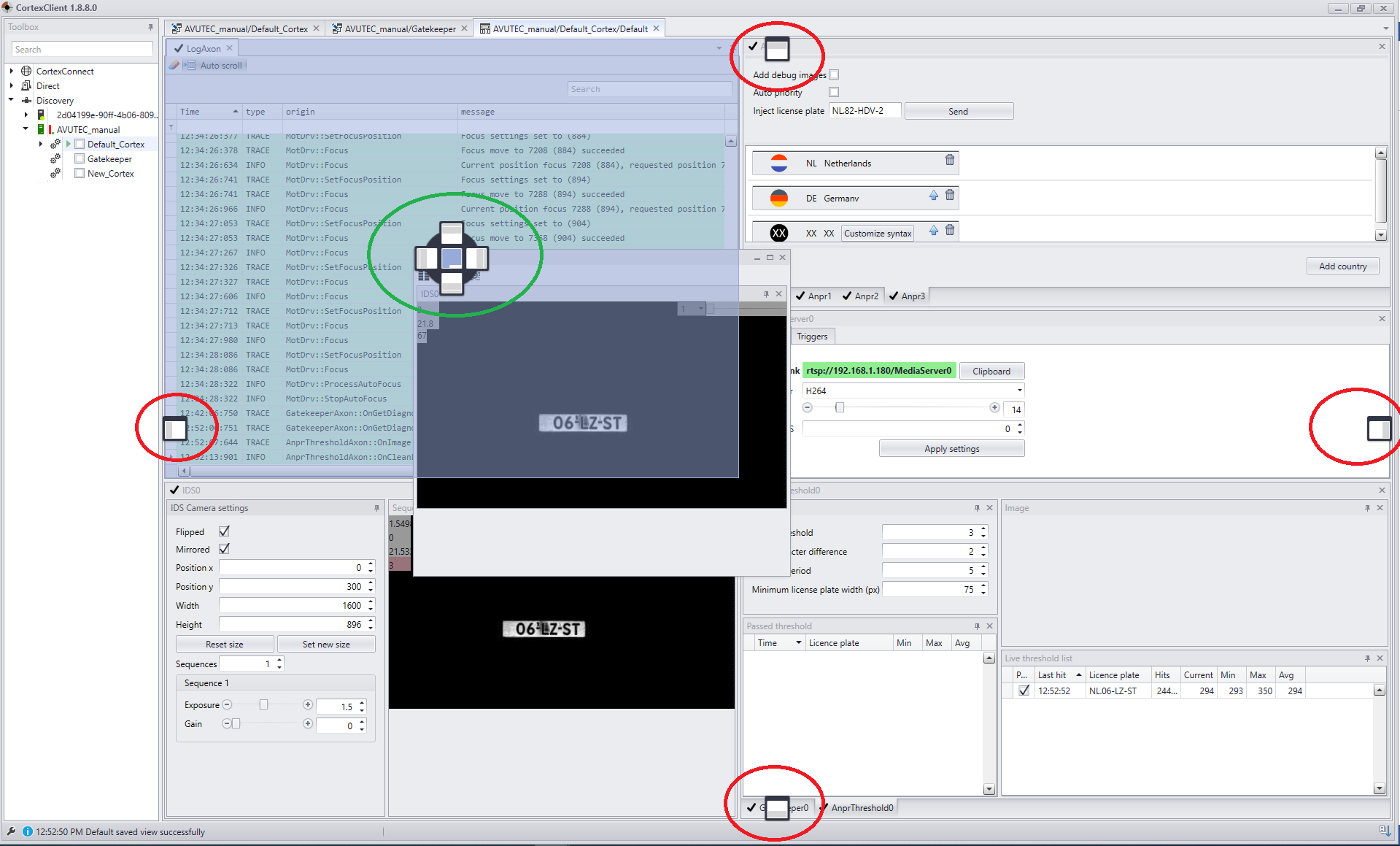The image size is (1400, 846).
Task: Toggle Auto scroll in the LogAxon toolbar
Action: point(213,65)
